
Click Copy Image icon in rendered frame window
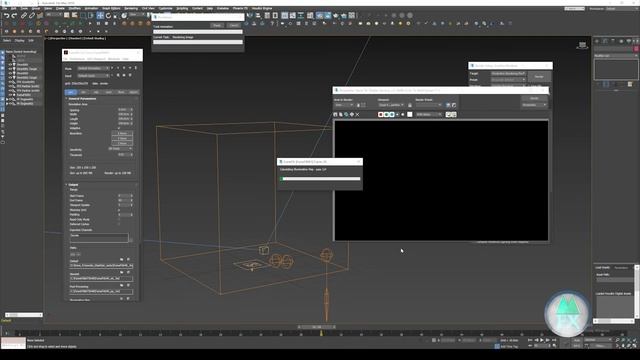click(341, 115)
